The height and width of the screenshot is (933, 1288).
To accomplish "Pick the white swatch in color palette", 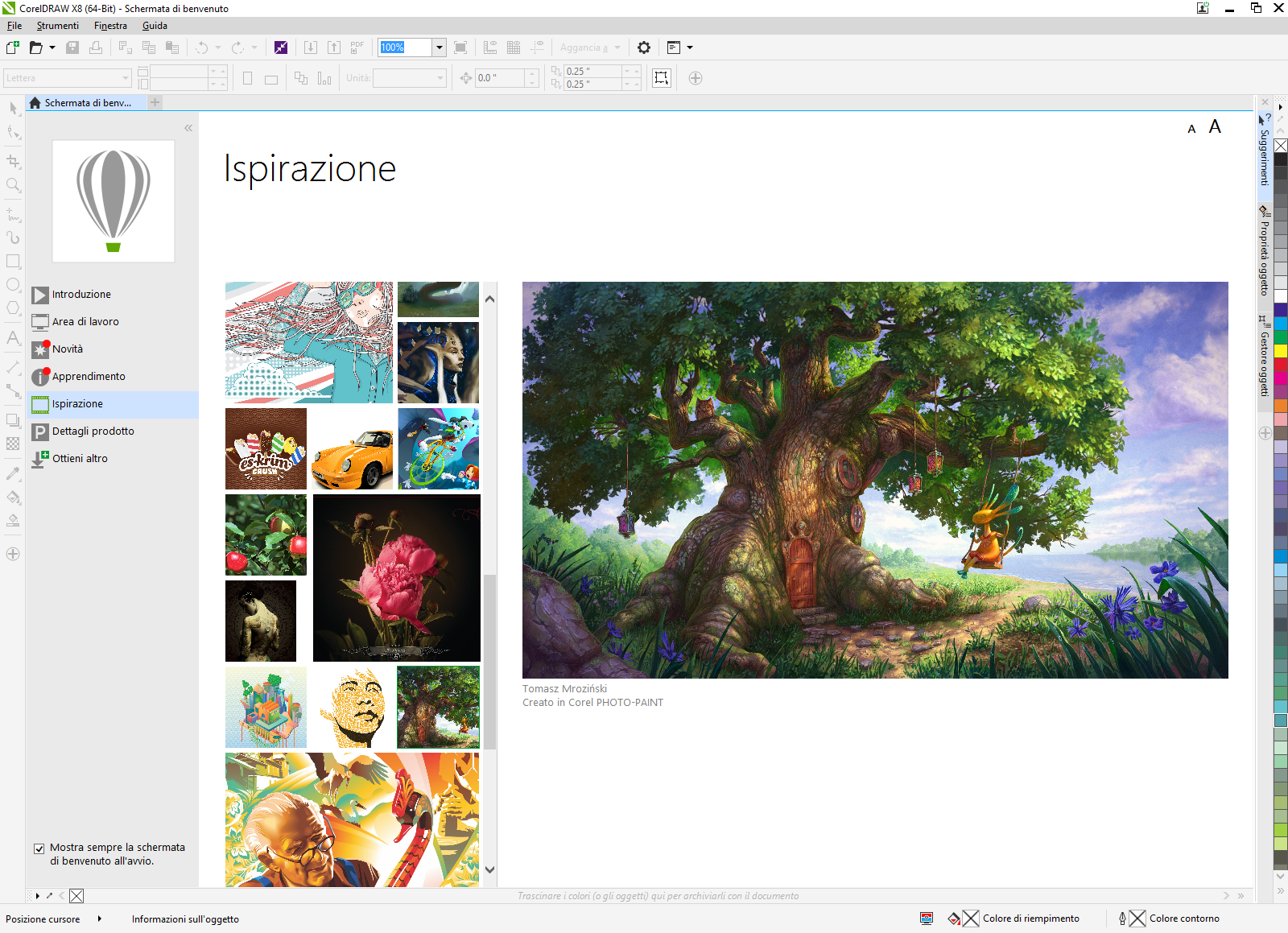I will (1281, 296).
